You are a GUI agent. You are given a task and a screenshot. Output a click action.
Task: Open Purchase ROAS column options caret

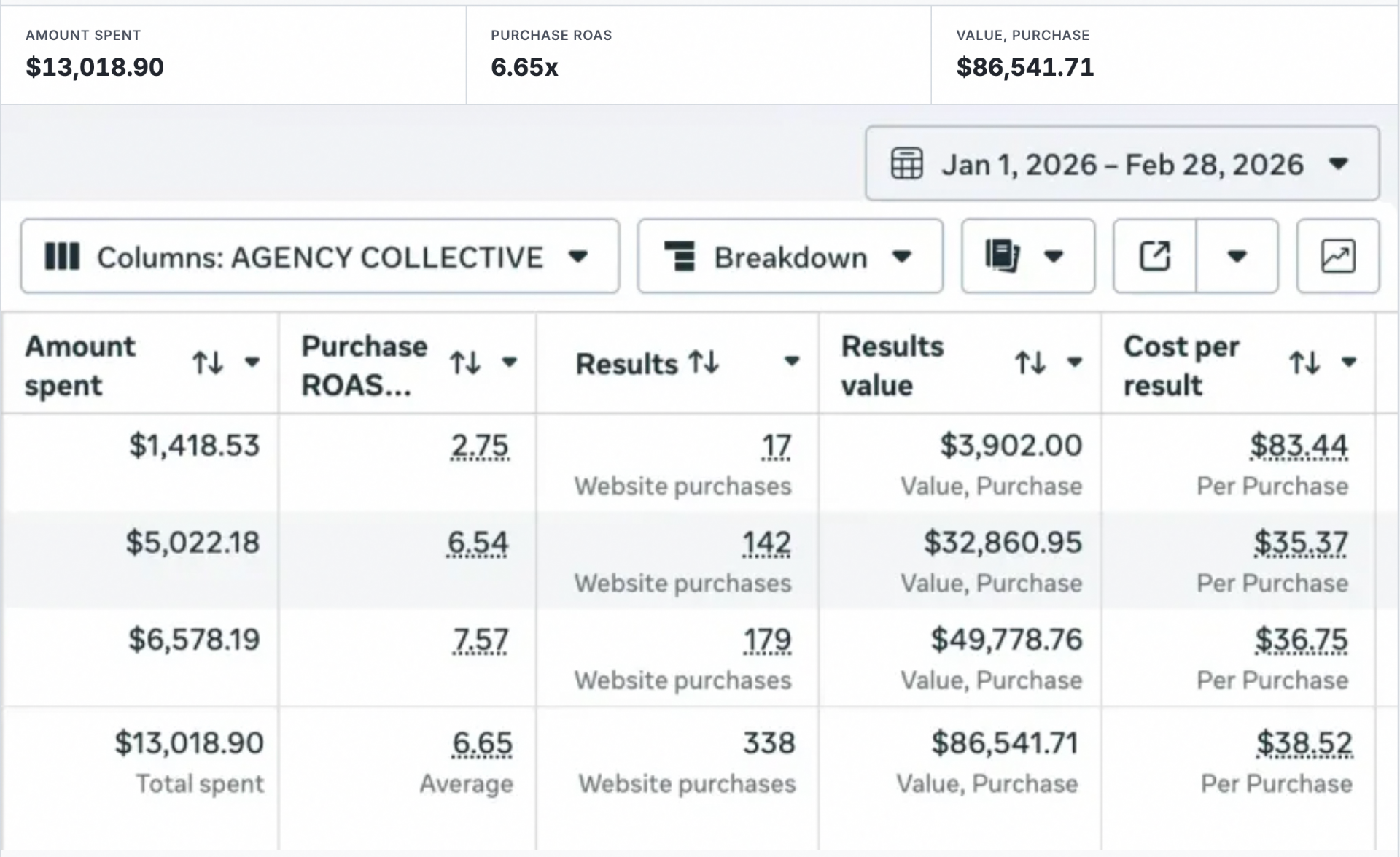click(x=510, y=362)
